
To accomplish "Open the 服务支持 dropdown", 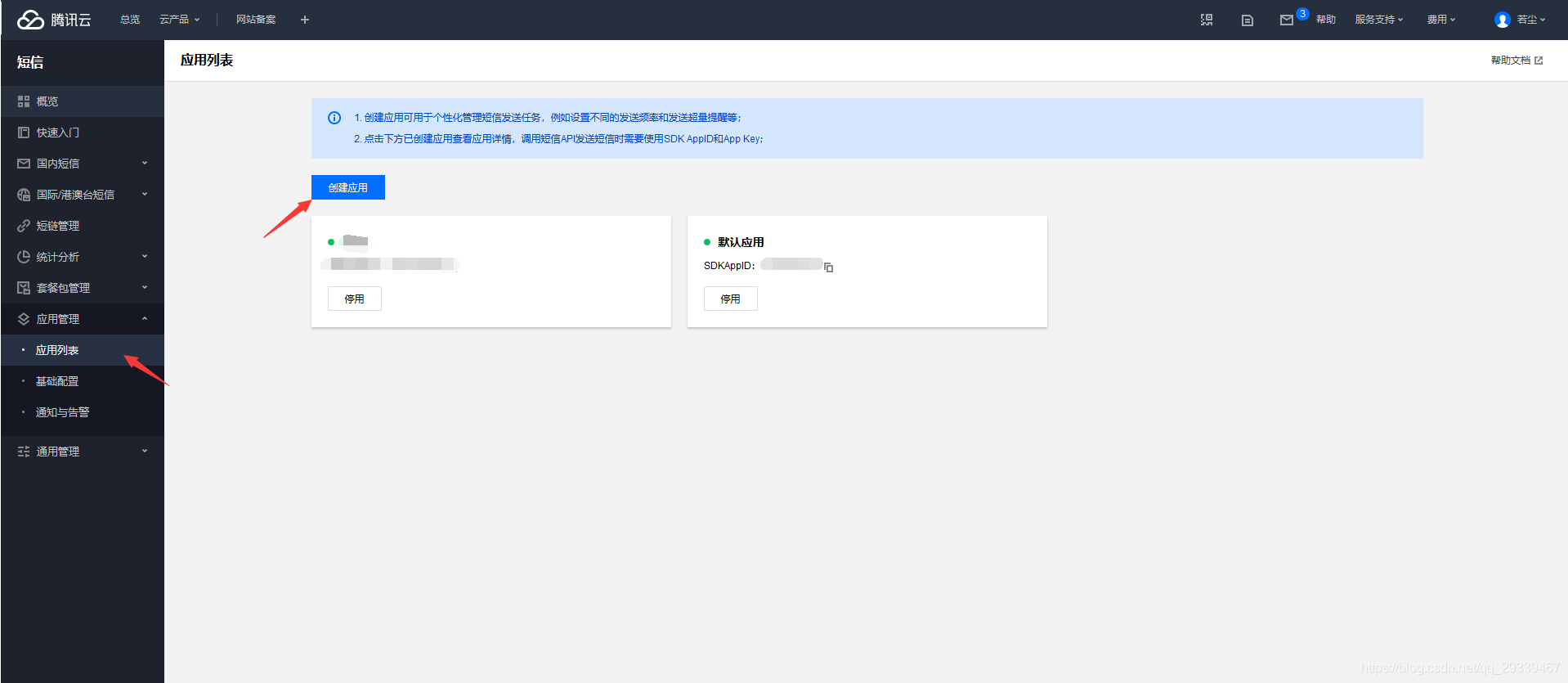I will point(1379,20).
